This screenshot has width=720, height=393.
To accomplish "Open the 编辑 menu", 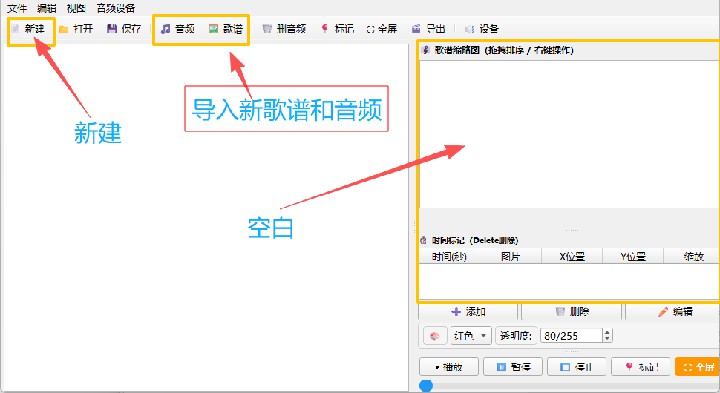I will (x=46, y=8).
